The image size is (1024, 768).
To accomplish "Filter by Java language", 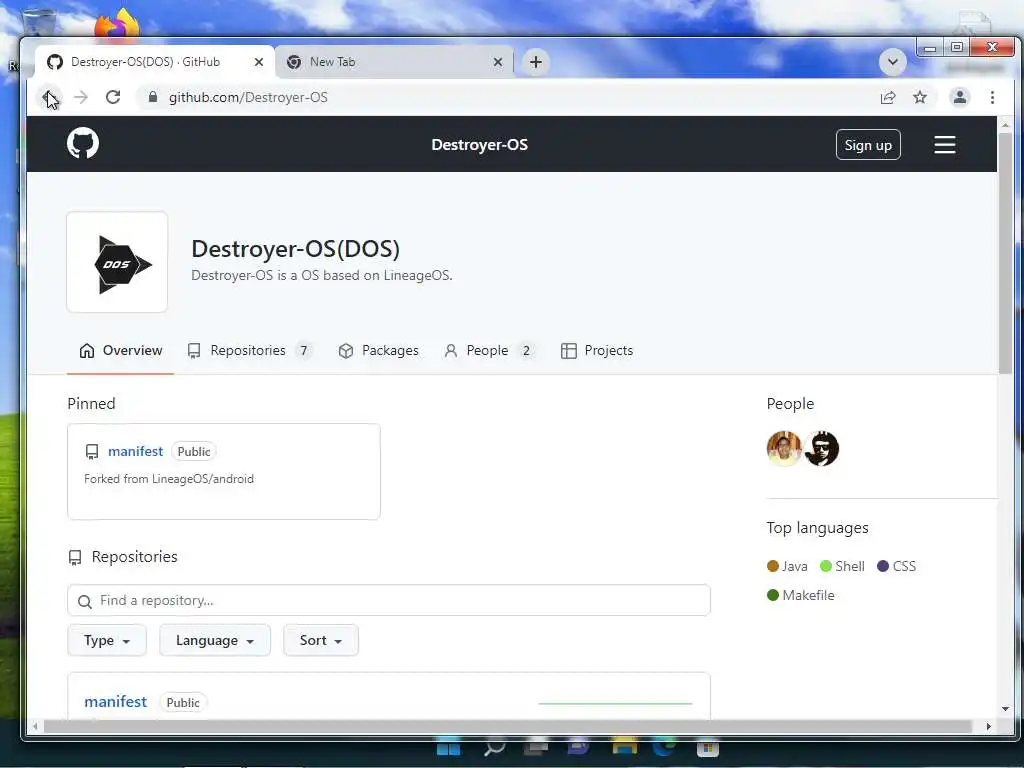I will 787,566.
